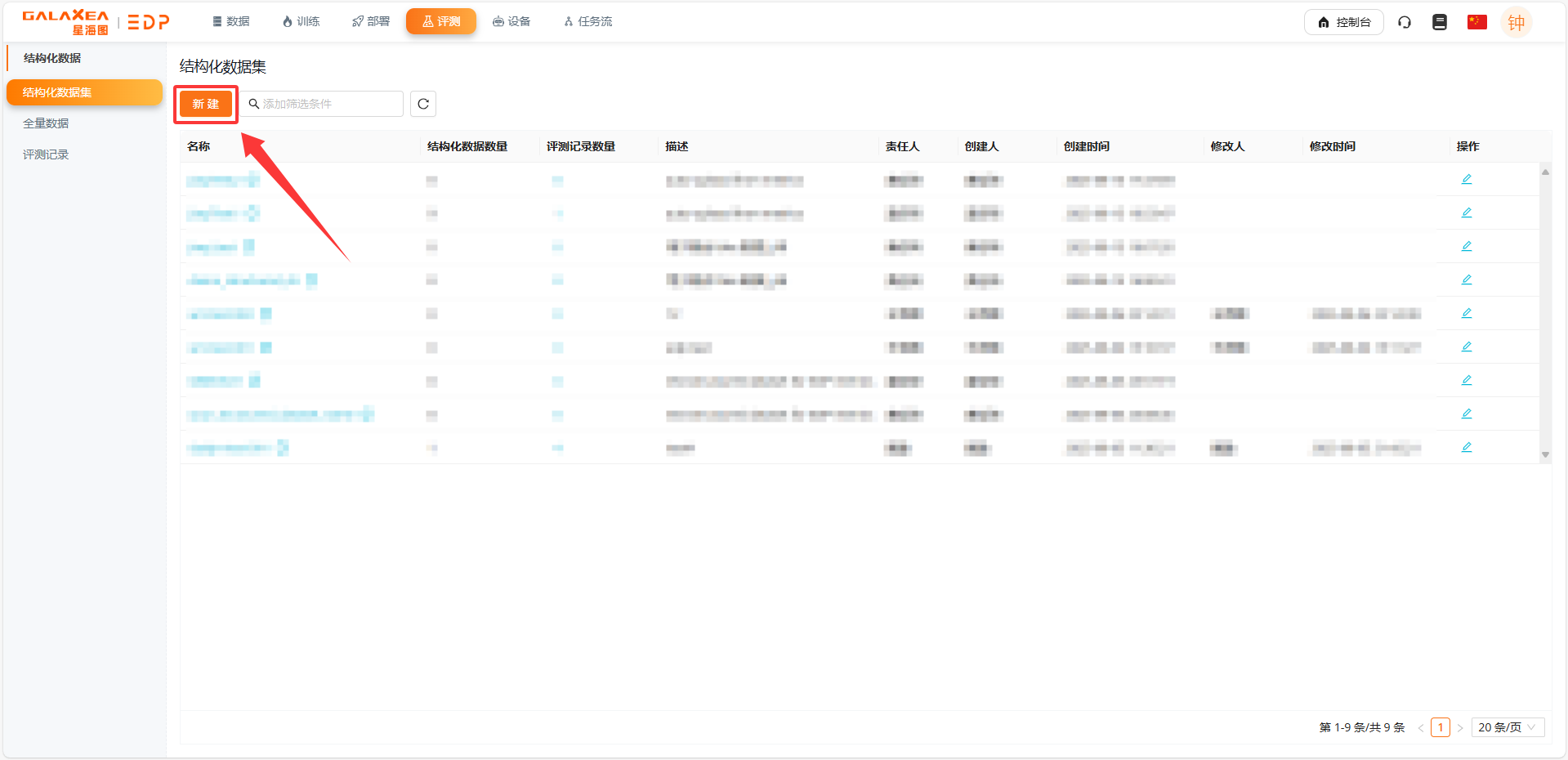Click the refresh icon next to search box
The width and height of the screenshot is (1568, 760).
423,104
